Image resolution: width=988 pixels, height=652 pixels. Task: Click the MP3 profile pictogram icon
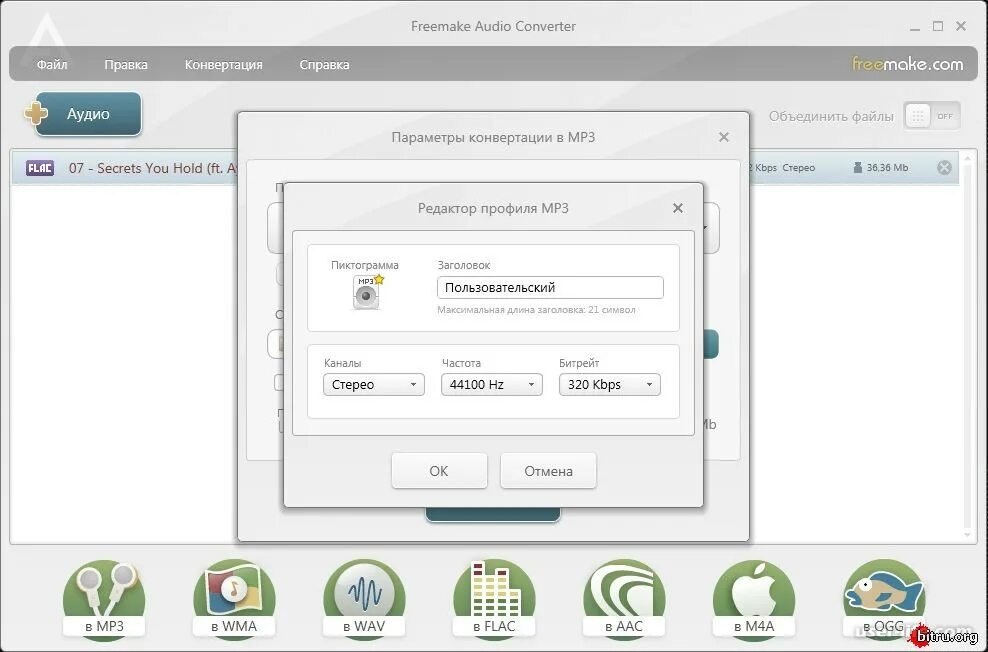[367, 292]
